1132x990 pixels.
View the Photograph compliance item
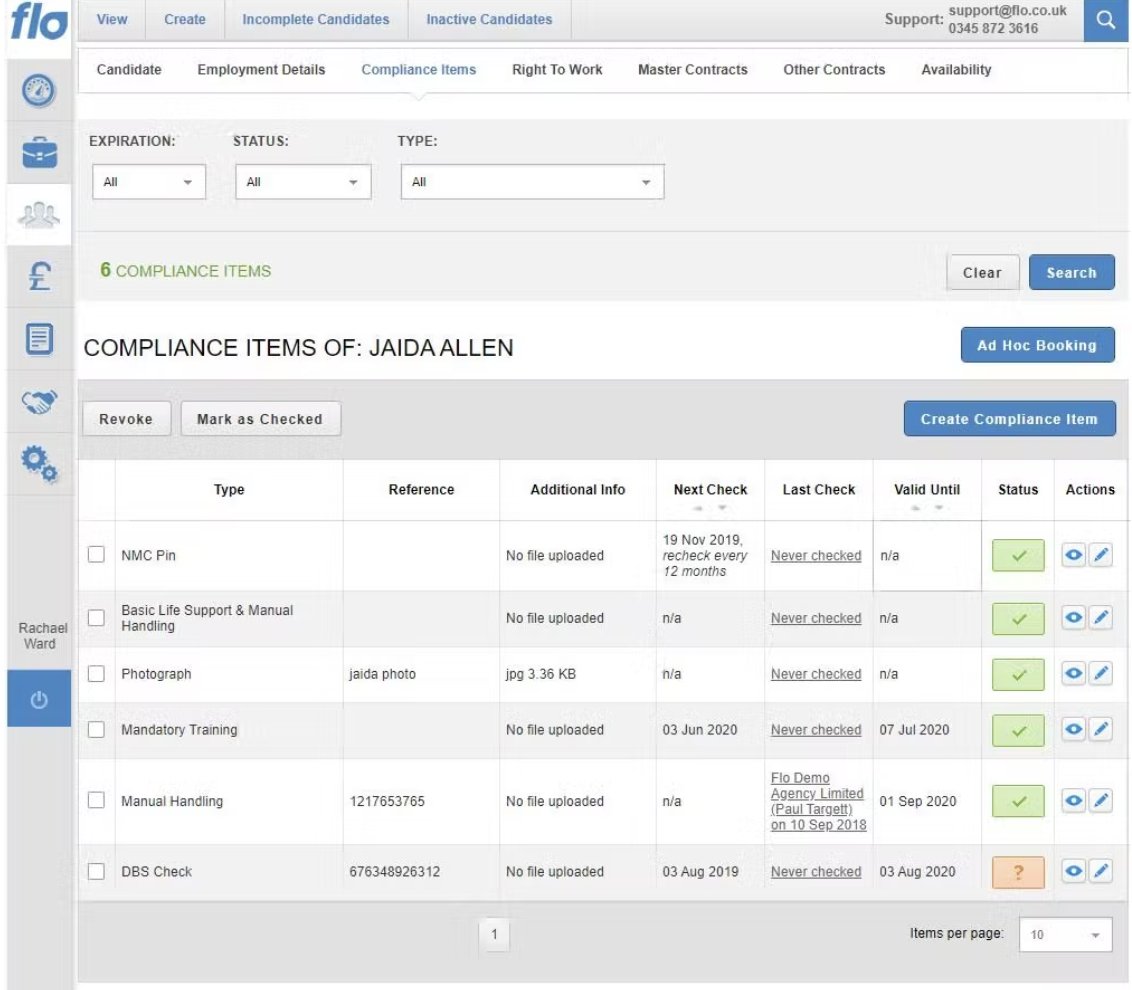(1074, 673)
